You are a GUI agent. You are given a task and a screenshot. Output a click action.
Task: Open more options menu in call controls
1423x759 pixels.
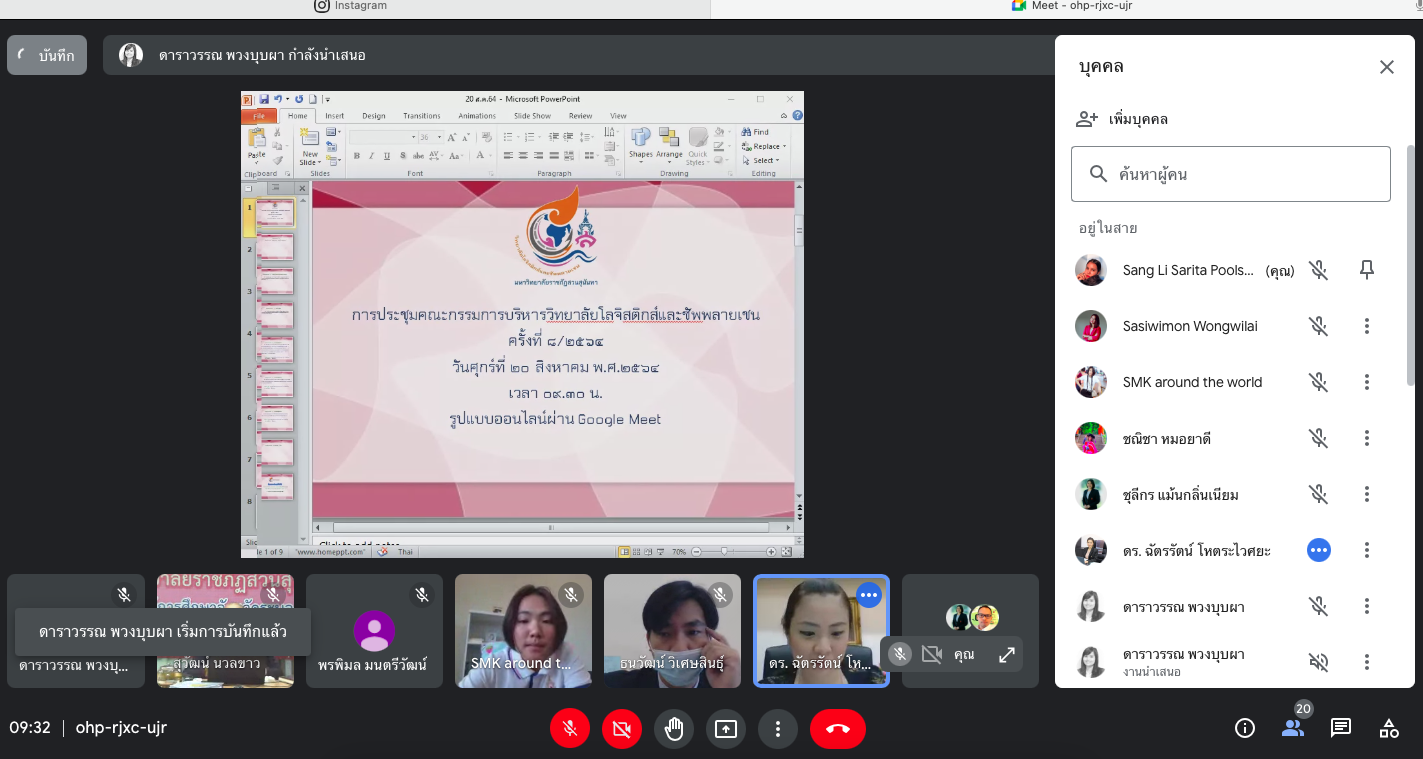pyautogui.click(x=778, y=729)
